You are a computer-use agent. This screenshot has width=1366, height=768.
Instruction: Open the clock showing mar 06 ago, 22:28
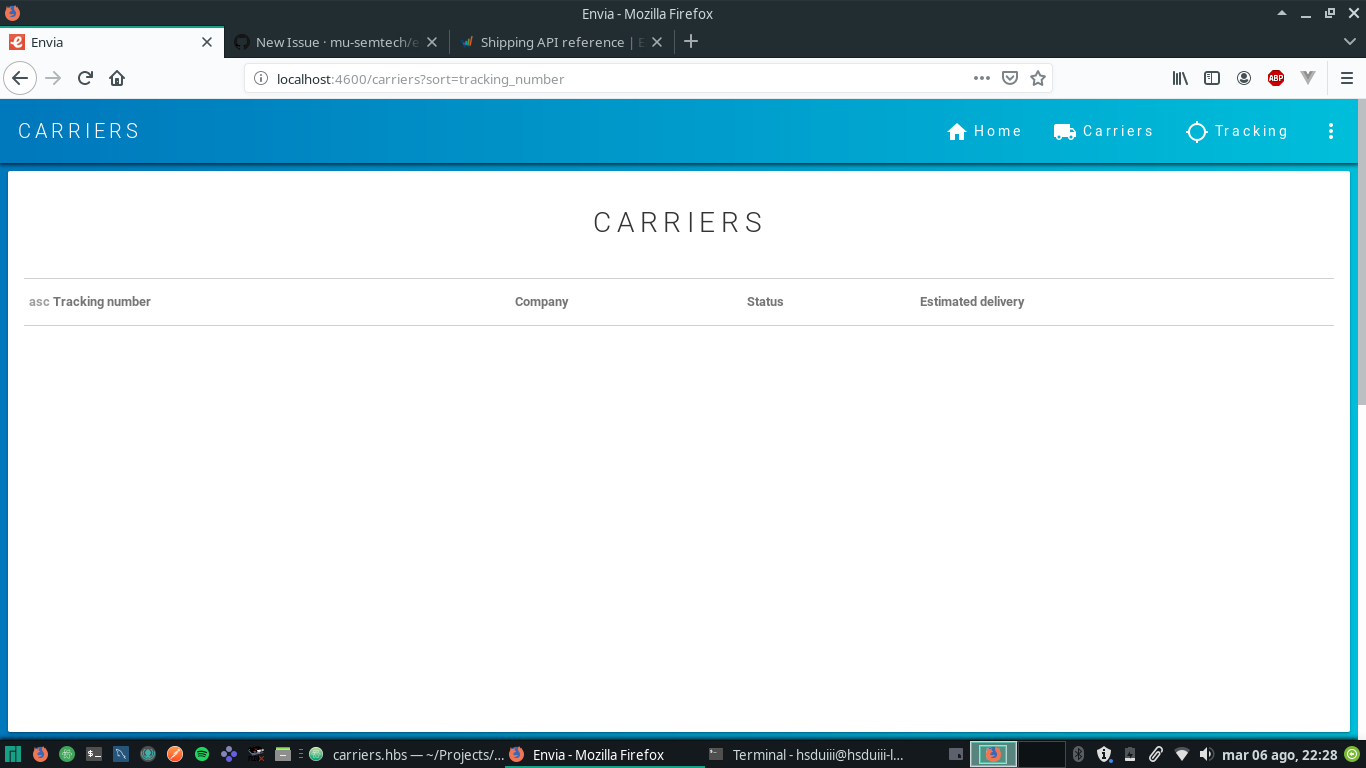(x=1280, y=755)
